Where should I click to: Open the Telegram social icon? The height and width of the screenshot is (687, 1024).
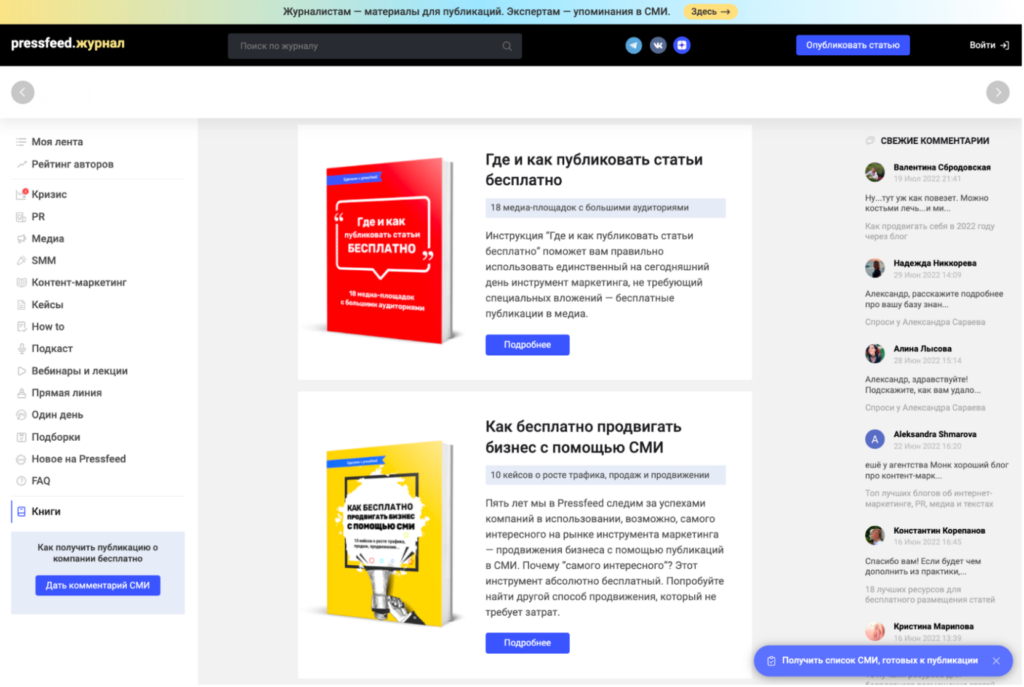633,45
